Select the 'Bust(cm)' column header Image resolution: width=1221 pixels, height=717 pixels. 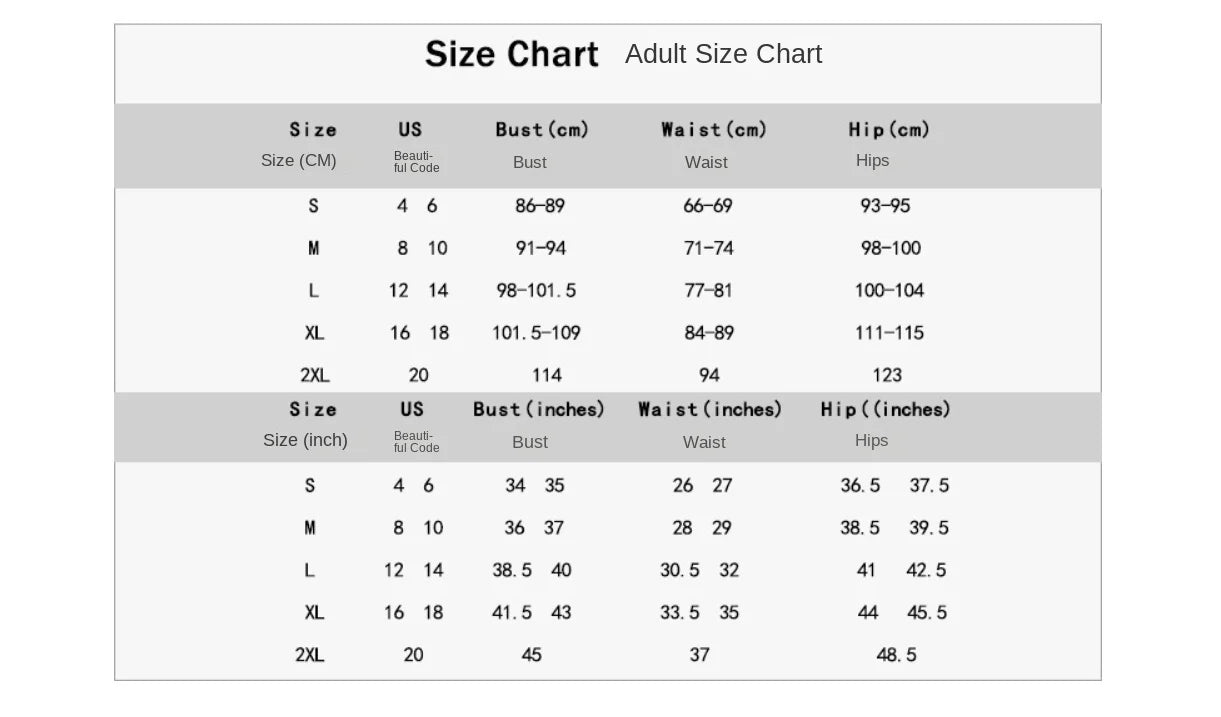(x=542, y=130)
